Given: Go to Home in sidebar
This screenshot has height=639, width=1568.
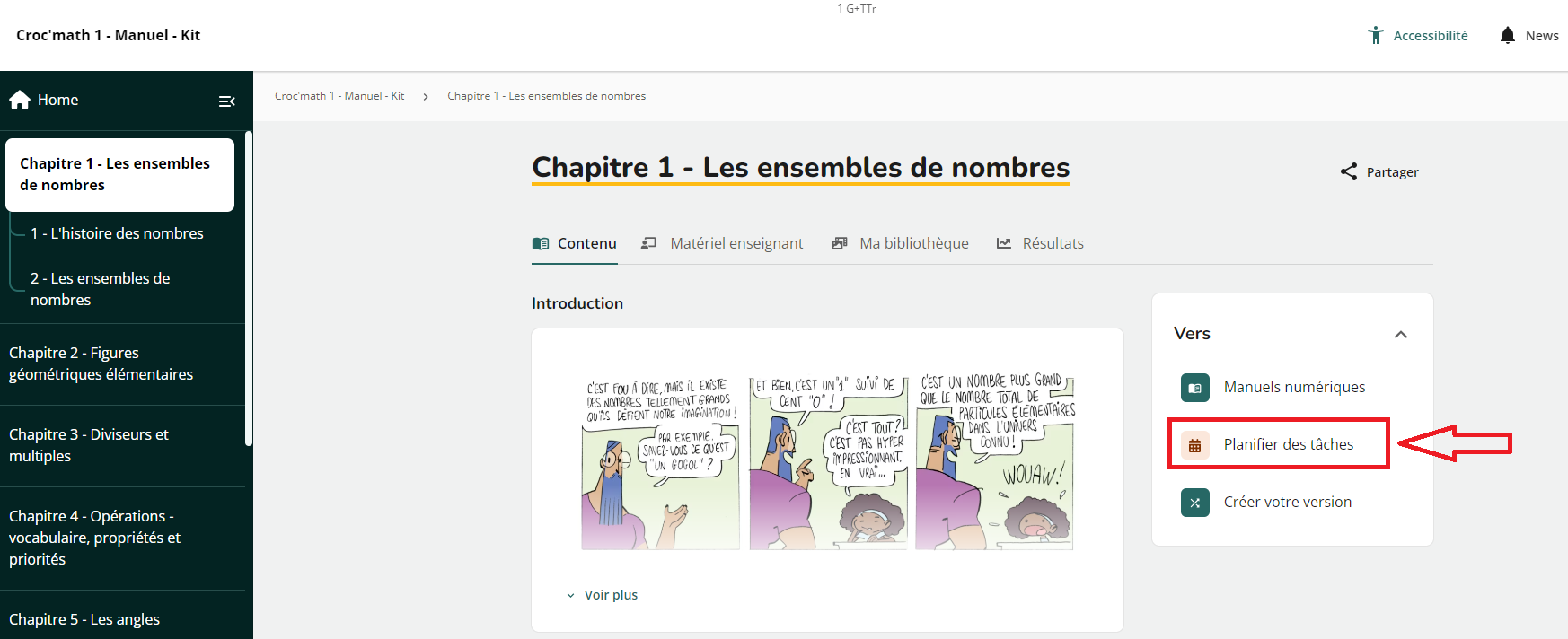Looking at the screenshot, I should pyautogui.click(x=44, y=100).
